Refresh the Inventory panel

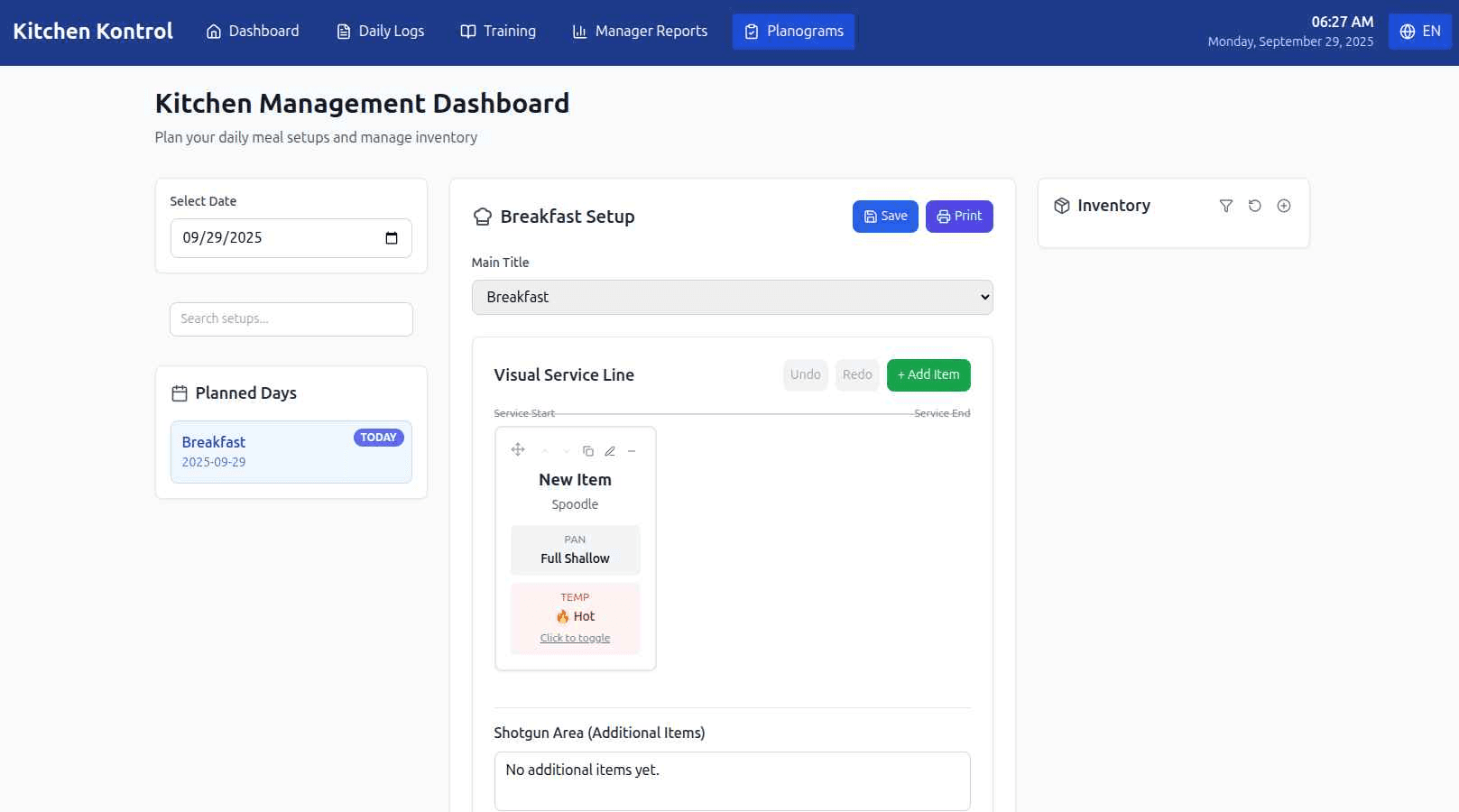tap(1254, 206)
